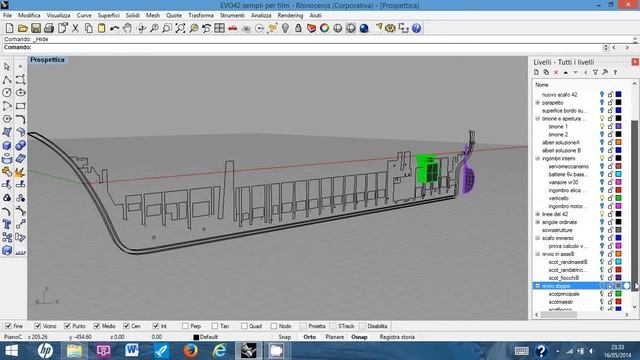640x360 pixels.
Task: Click the Default layer status field
Action: (x=206, y=337)
